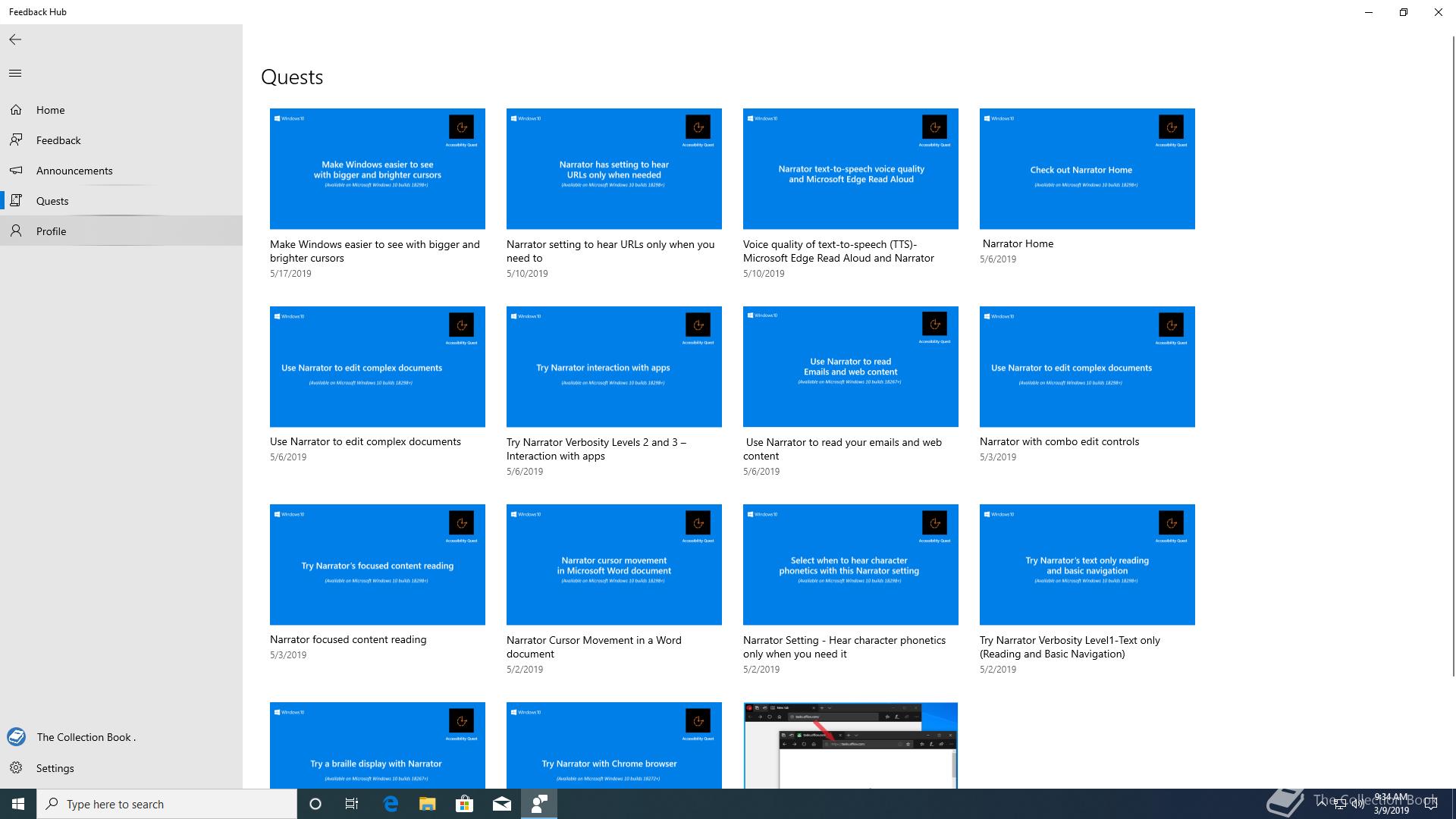Image resolution: width=1456 pixels, height=819 pixels.
Task: Click 'Narrator Cursor Movement in a Word document' title
Action: pos(594,647)
